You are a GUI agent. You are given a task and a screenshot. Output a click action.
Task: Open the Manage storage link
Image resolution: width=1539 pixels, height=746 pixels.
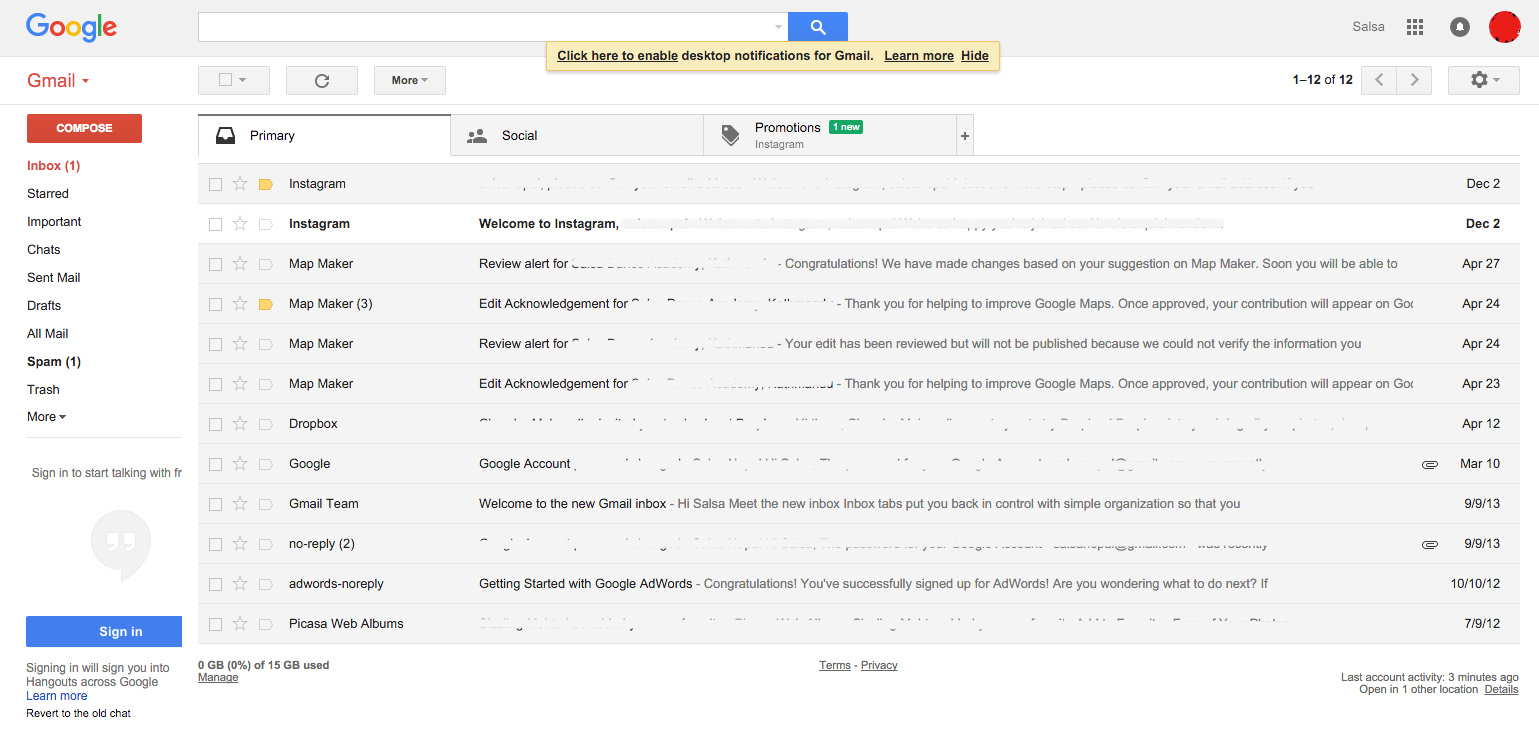coord(218,678)
